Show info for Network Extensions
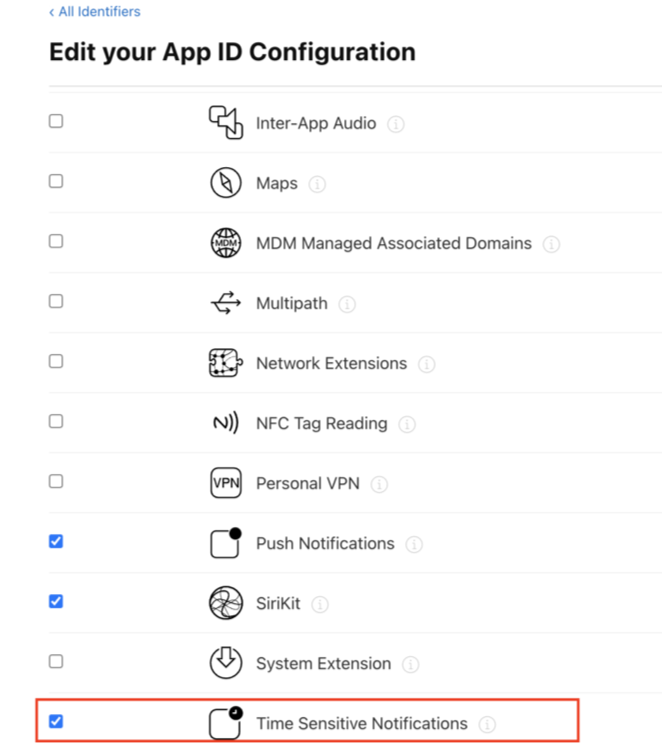 pos(427,364)
